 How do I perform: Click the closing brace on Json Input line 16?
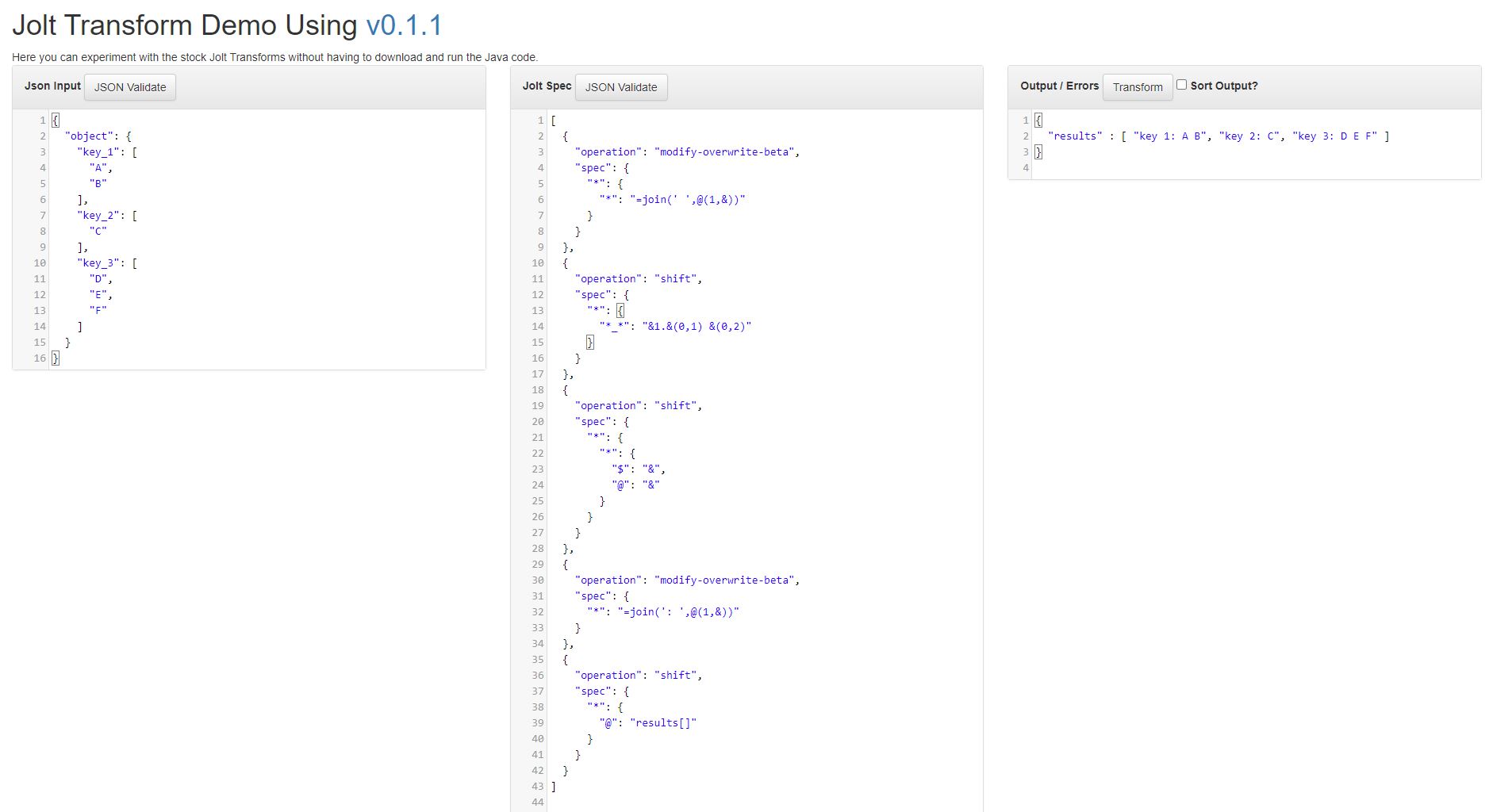pos(56,358)
